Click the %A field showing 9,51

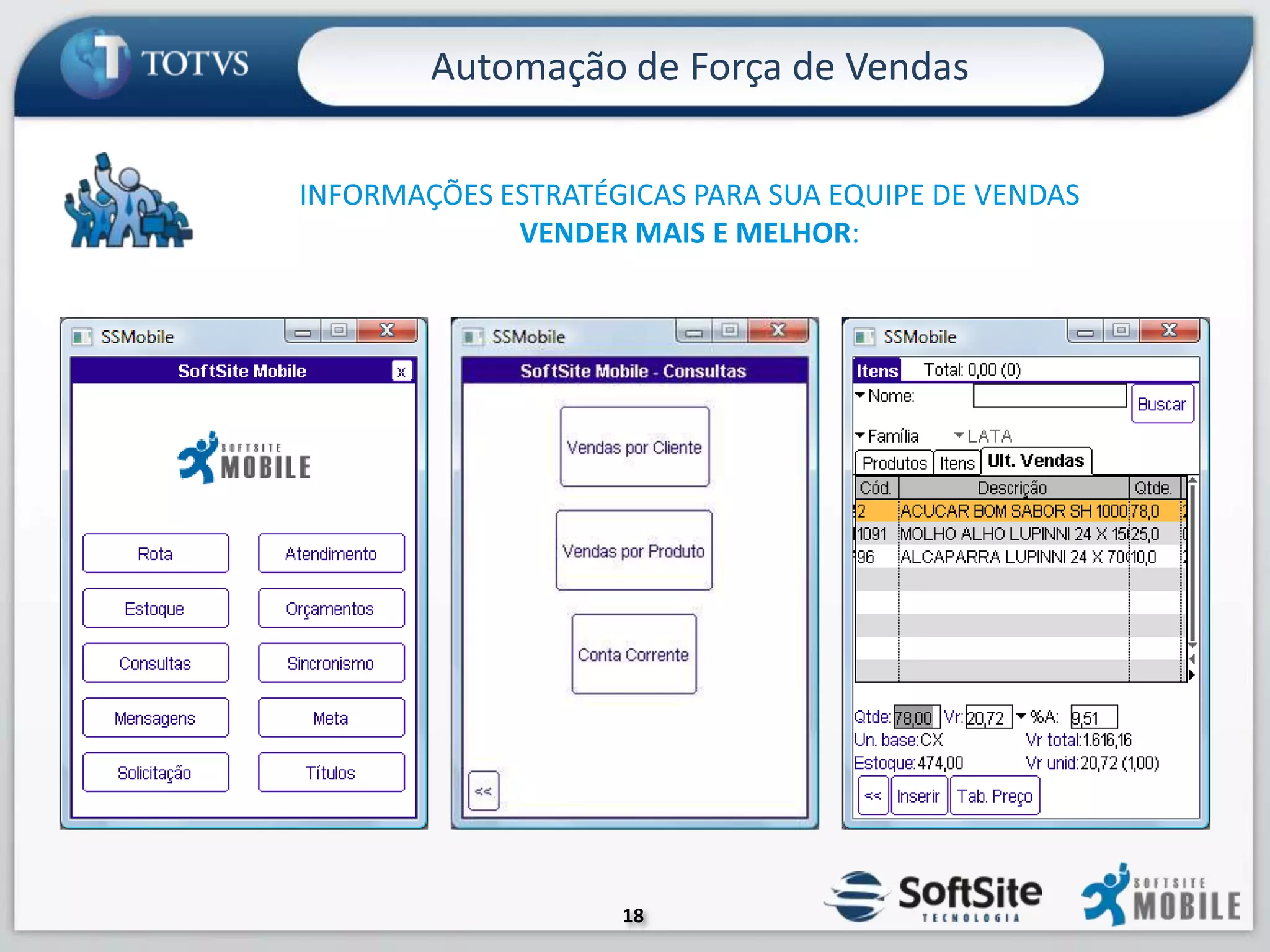(x=1094, y=717)
